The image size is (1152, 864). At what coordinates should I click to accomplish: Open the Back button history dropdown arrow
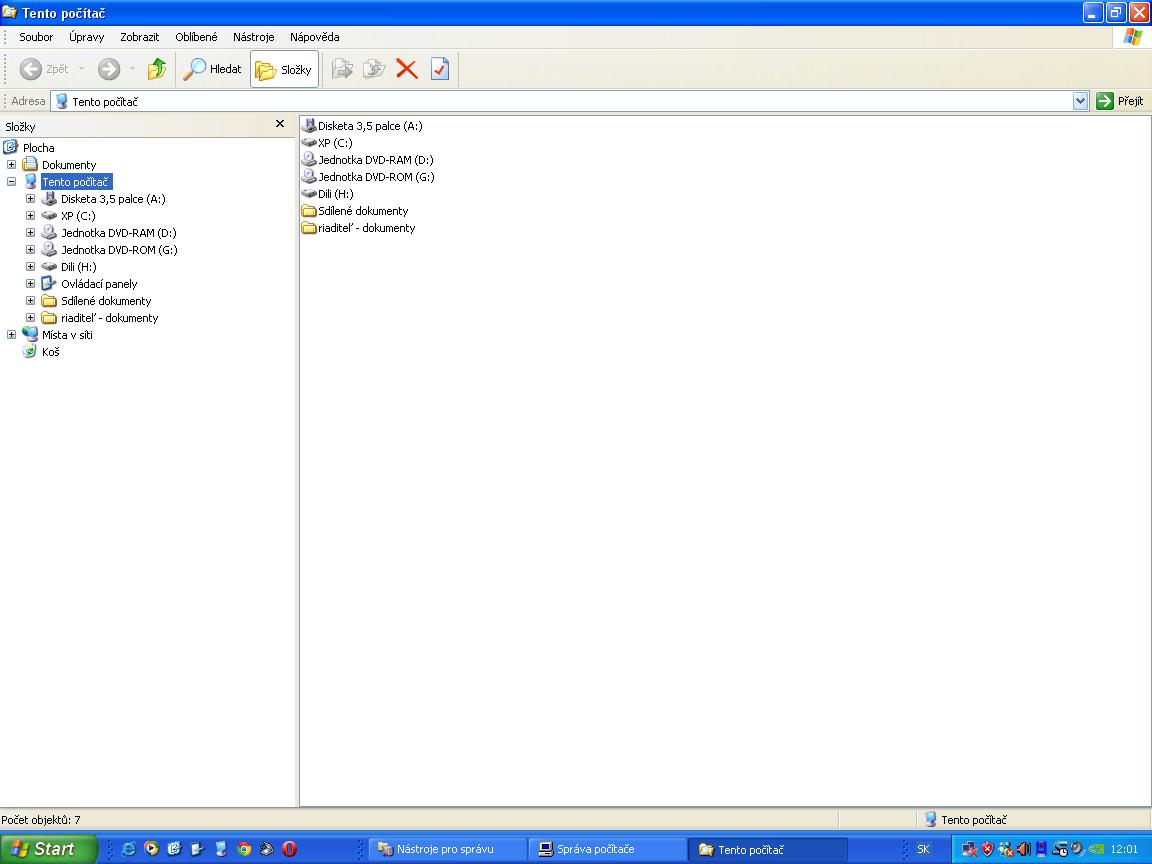tap(82, 69)
